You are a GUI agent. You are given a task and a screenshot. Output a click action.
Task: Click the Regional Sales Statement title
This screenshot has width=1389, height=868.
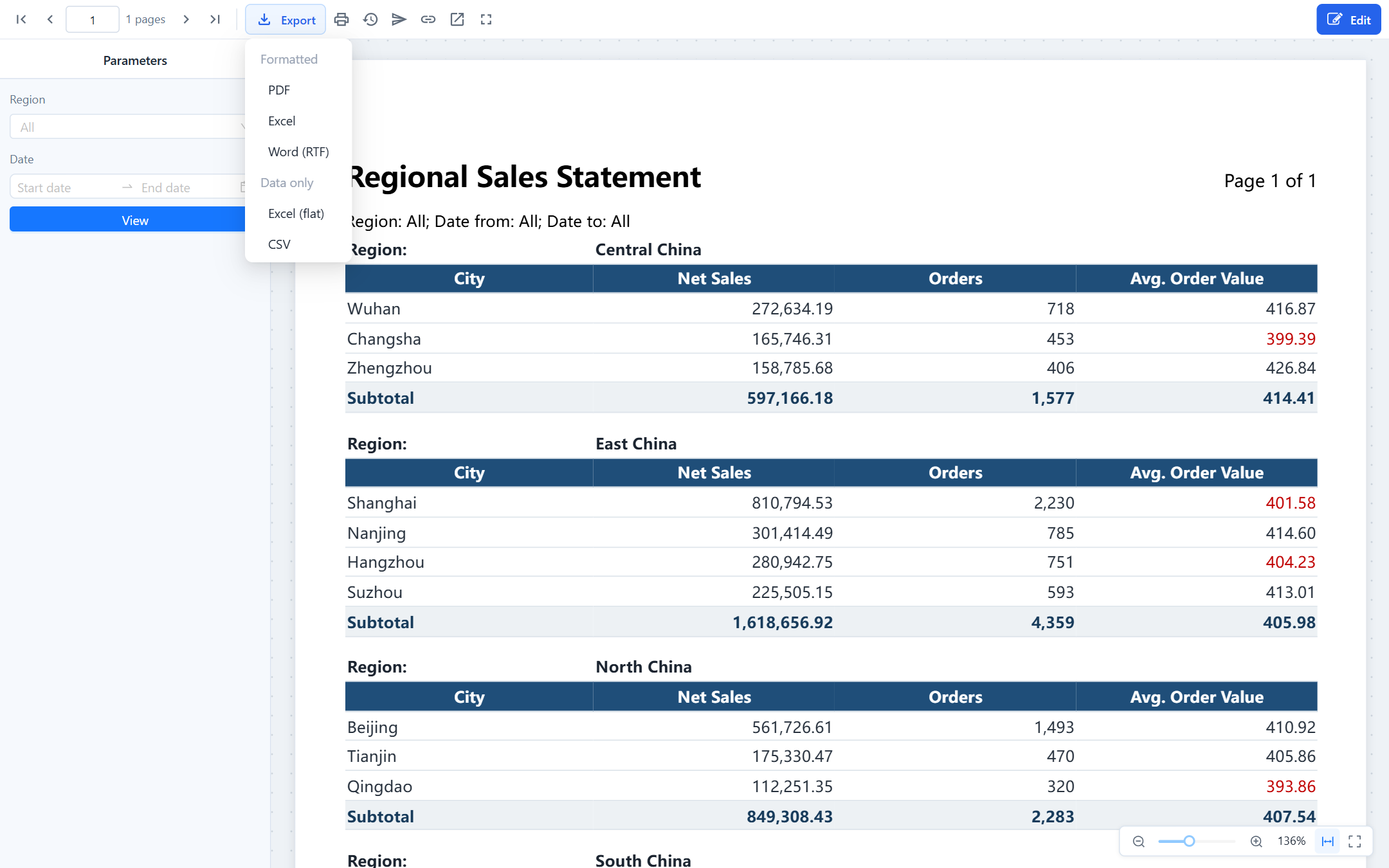click(x=525, y=177)
